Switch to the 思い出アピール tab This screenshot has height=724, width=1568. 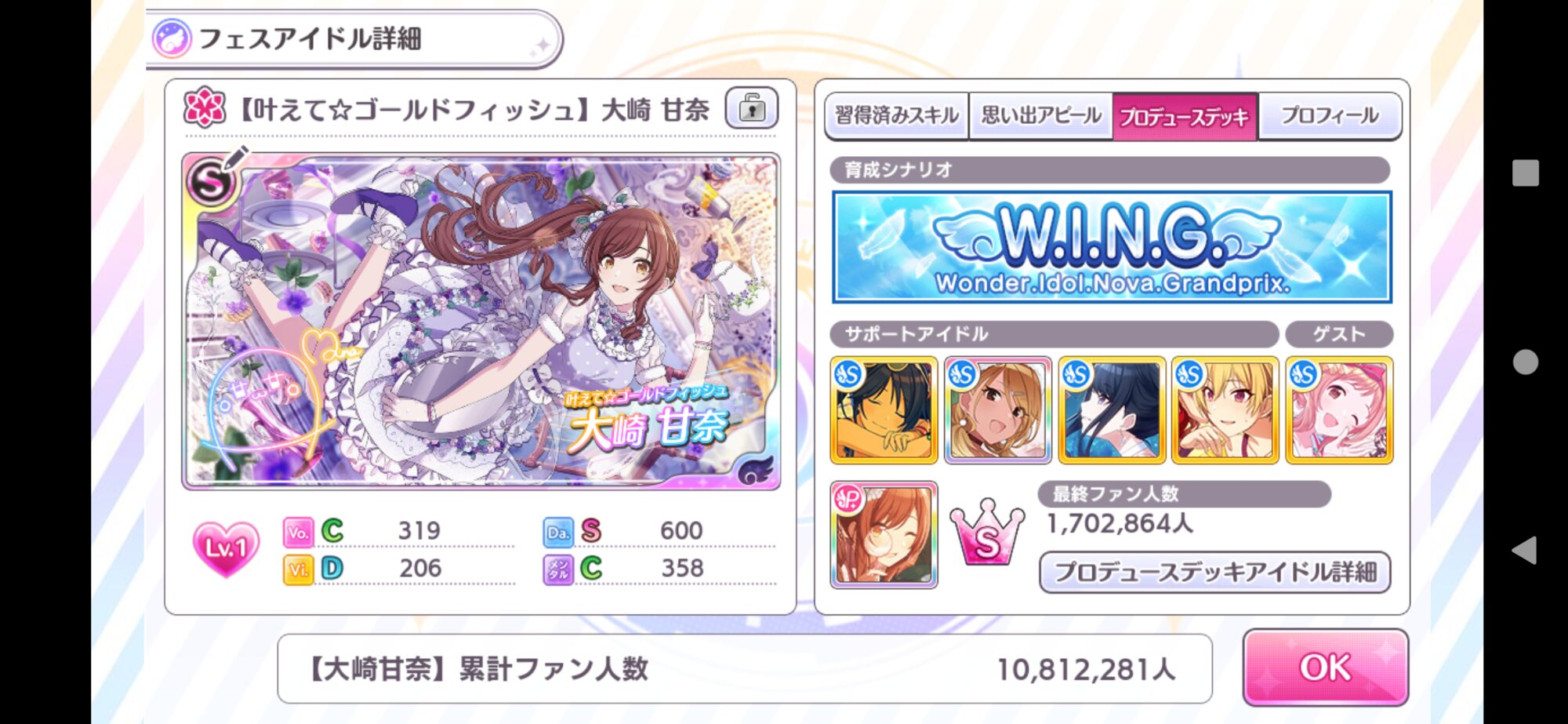1041,116
